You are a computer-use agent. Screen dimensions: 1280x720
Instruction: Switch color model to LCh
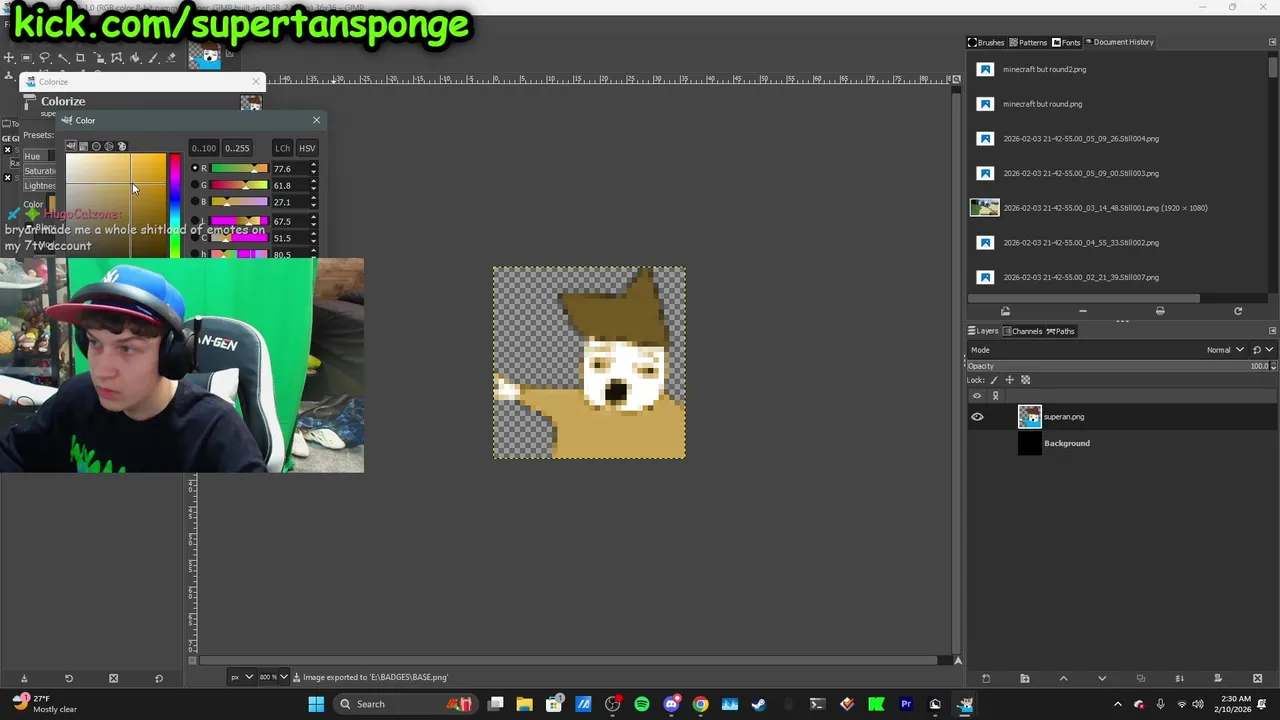[x=282, y=148]
